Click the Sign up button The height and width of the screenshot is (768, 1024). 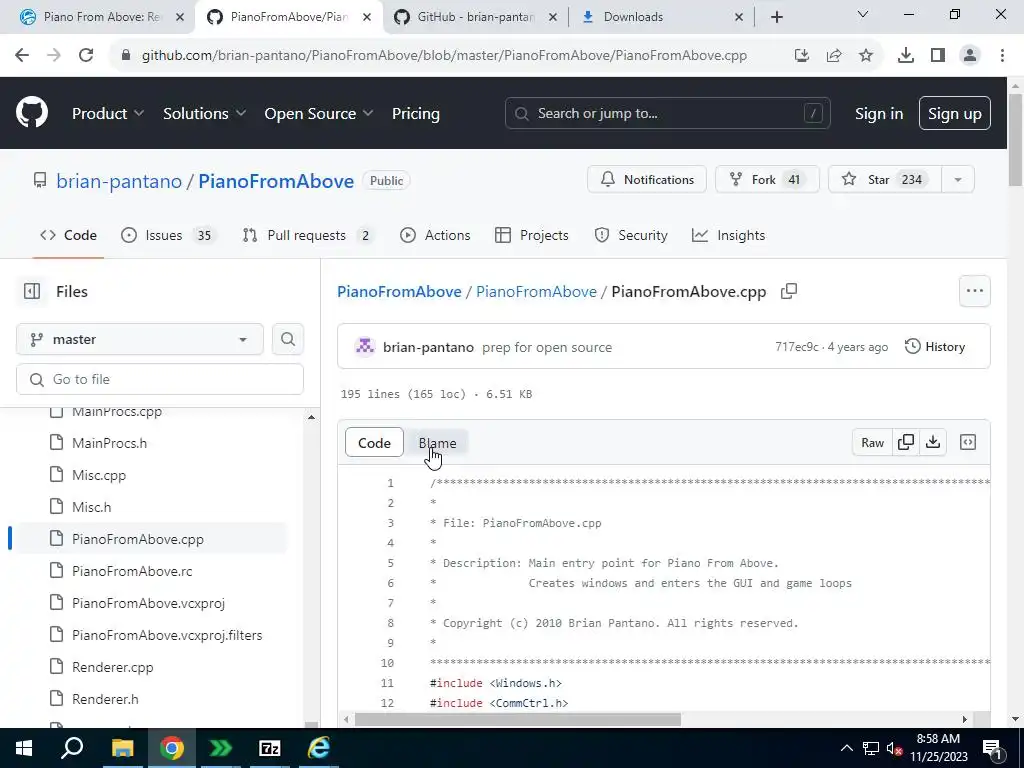tap(955, 113)
